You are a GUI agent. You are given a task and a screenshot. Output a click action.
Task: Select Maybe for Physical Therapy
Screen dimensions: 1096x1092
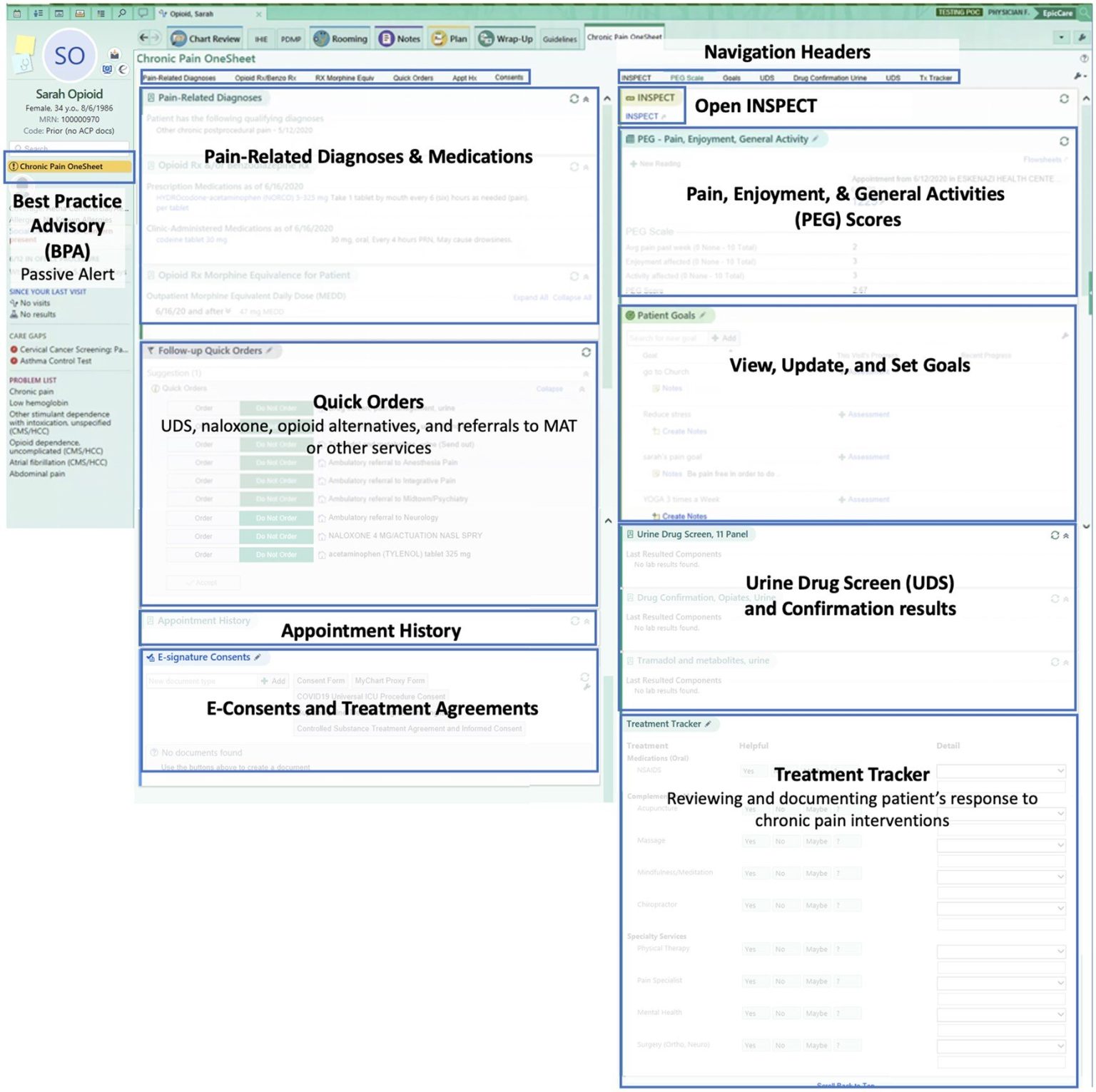pos(817,949)
